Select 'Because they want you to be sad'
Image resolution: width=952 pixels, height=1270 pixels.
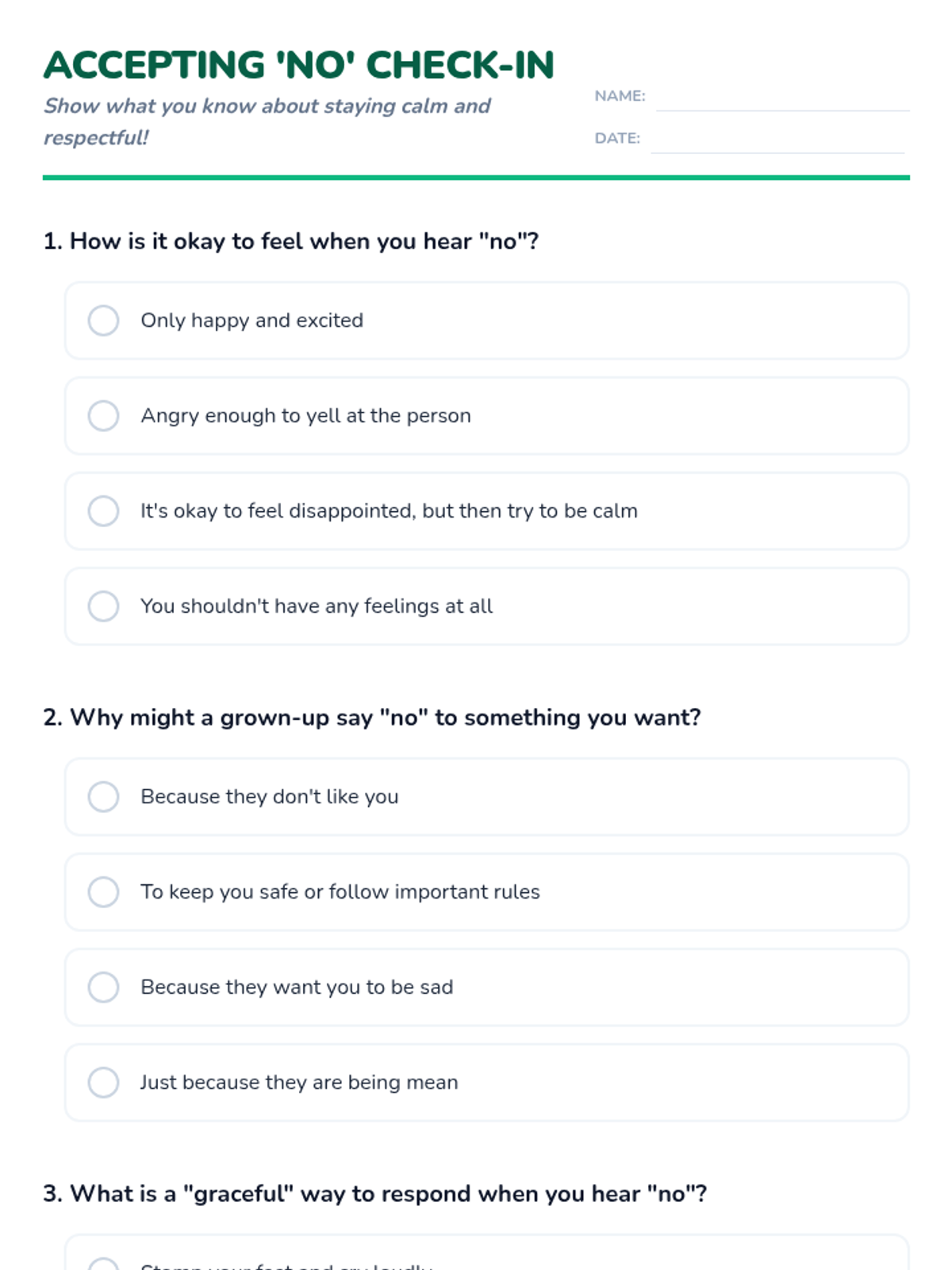tap(103, 987)
